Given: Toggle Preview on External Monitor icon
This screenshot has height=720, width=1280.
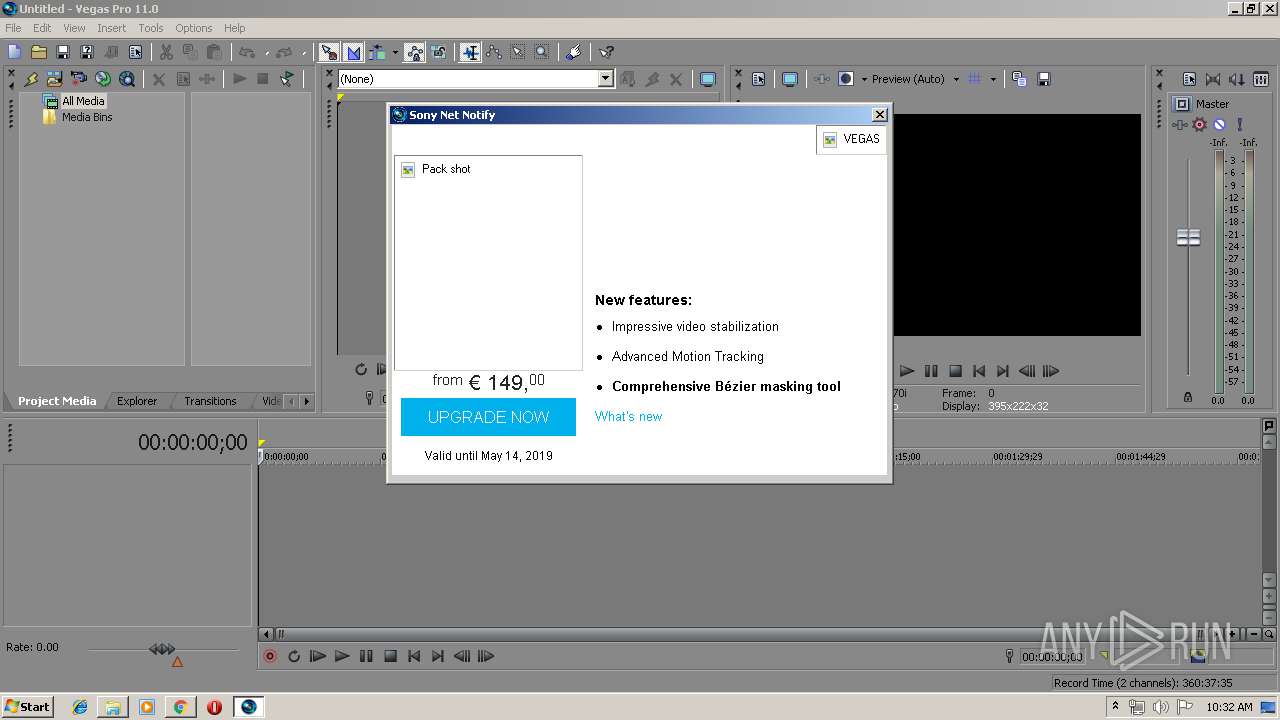Looking at the screenshot, I should coord(790,79).
